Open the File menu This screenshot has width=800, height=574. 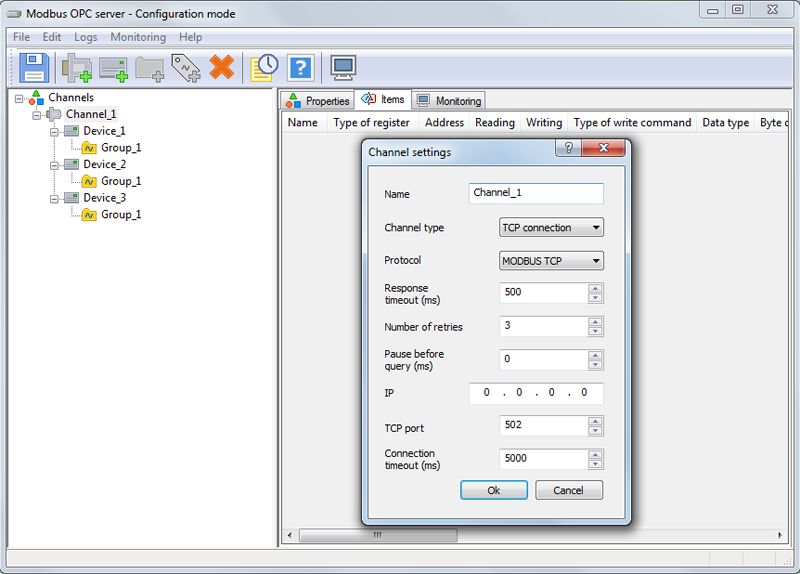pyautogui.click(x=21, y=37)
